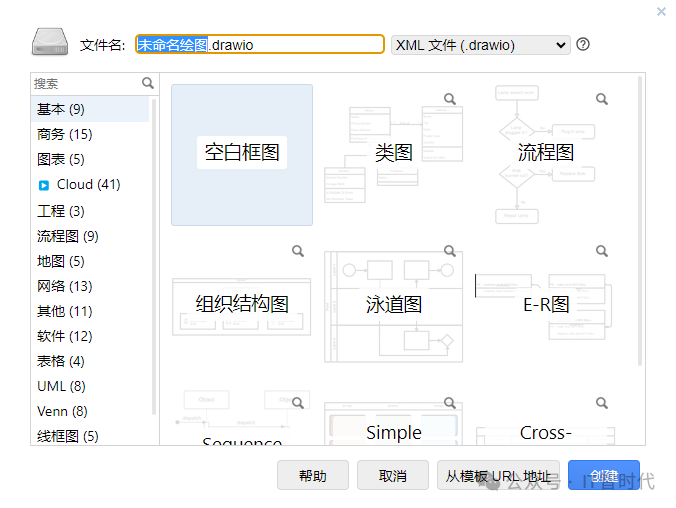The height and width of the screenshot is (508, 676).
Task: Choose the 泳道图 swimlane template
Action: (394, 307)
